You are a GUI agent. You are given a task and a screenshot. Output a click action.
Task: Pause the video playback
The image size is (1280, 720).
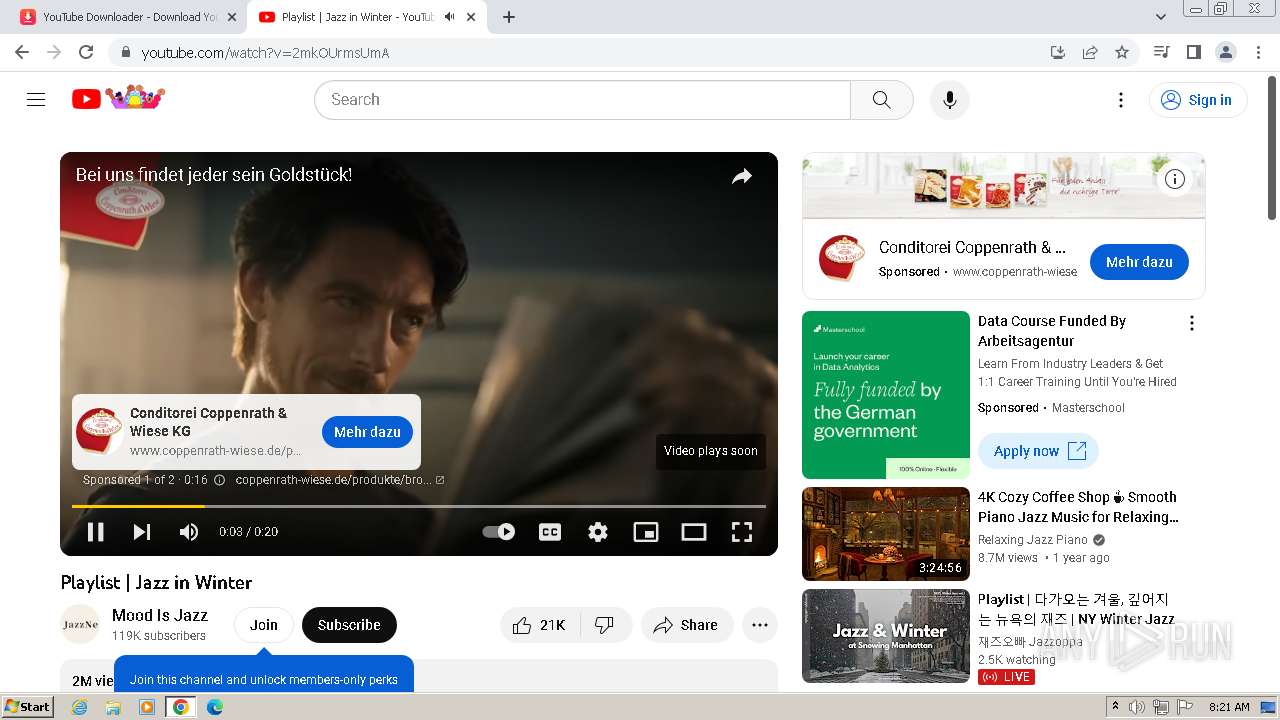tap(95, 531)
